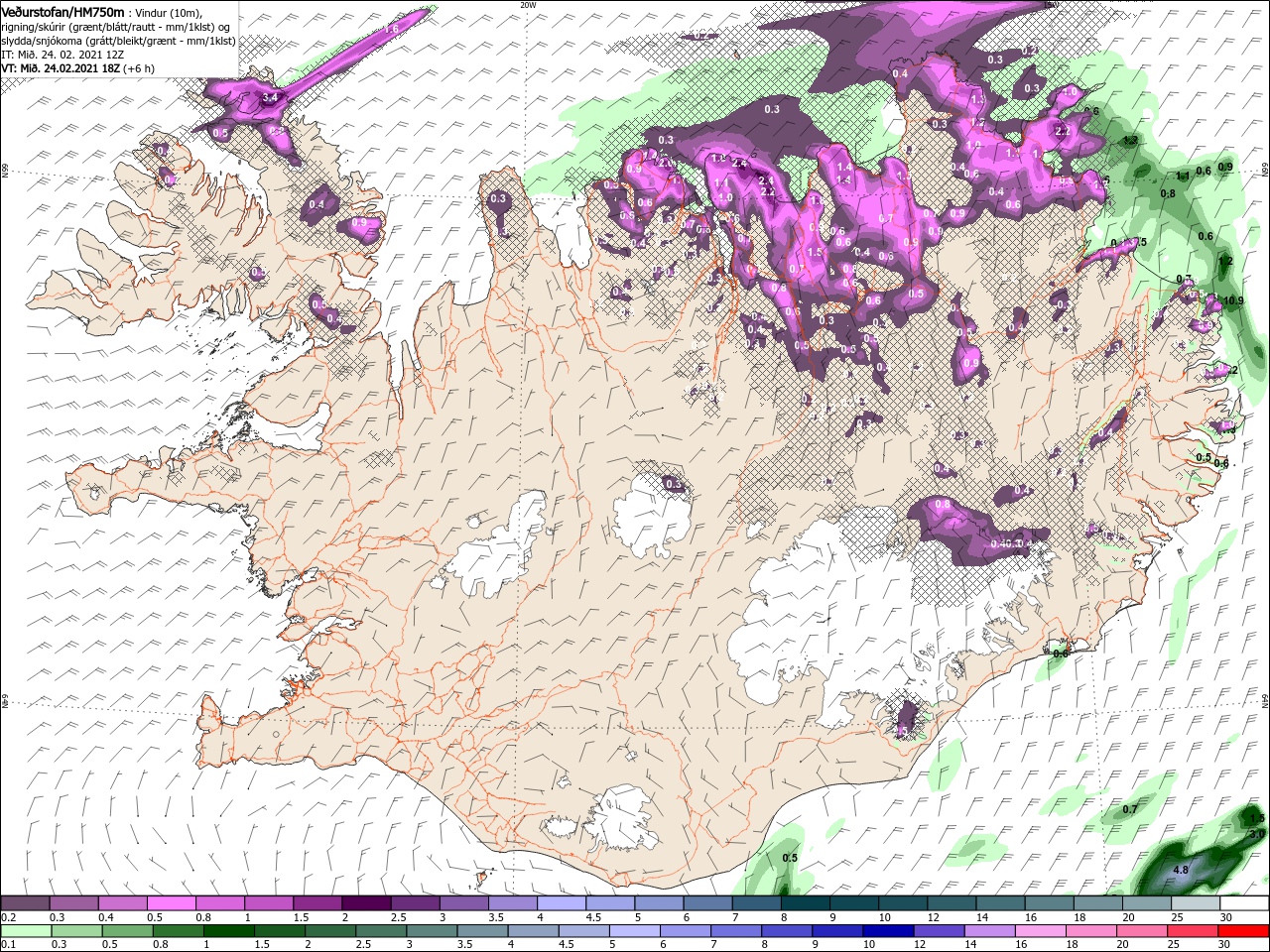The image size is (1270, 952).
Task: Pick the dark green swatch between 1 and 1.5, lower scale
Action: pyautogui.click(x=227, y=931)
